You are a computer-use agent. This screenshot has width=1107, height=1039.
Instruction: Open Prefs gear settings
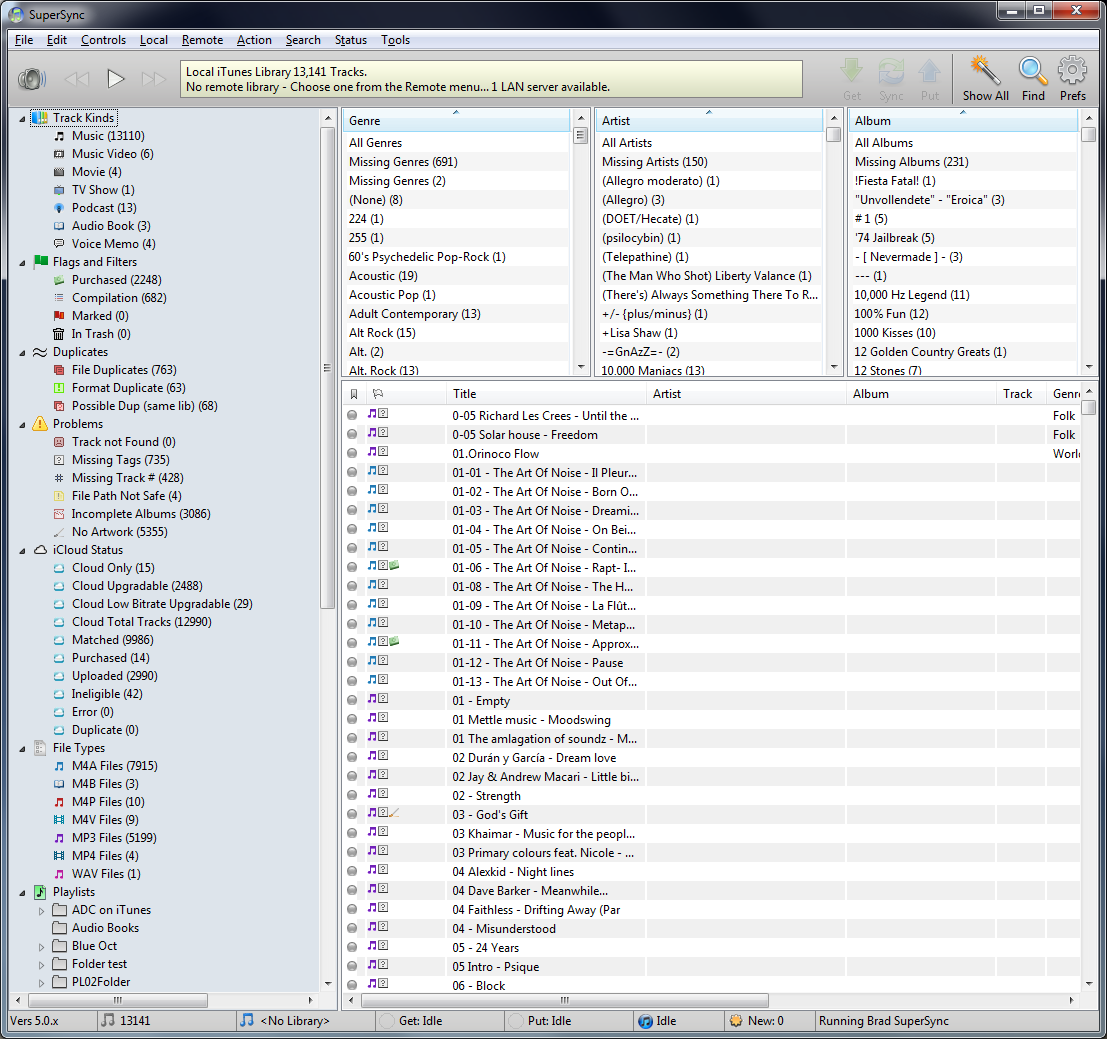click(1072, 72)
